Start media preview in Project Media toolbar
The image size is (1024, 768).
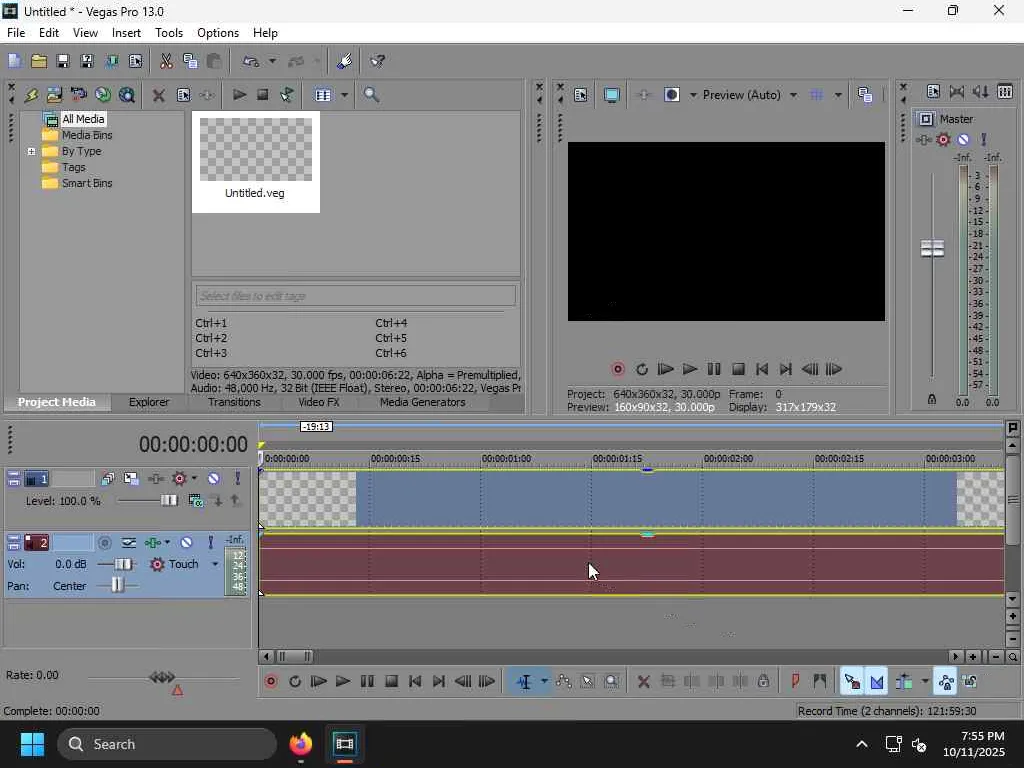click(239, 95)
